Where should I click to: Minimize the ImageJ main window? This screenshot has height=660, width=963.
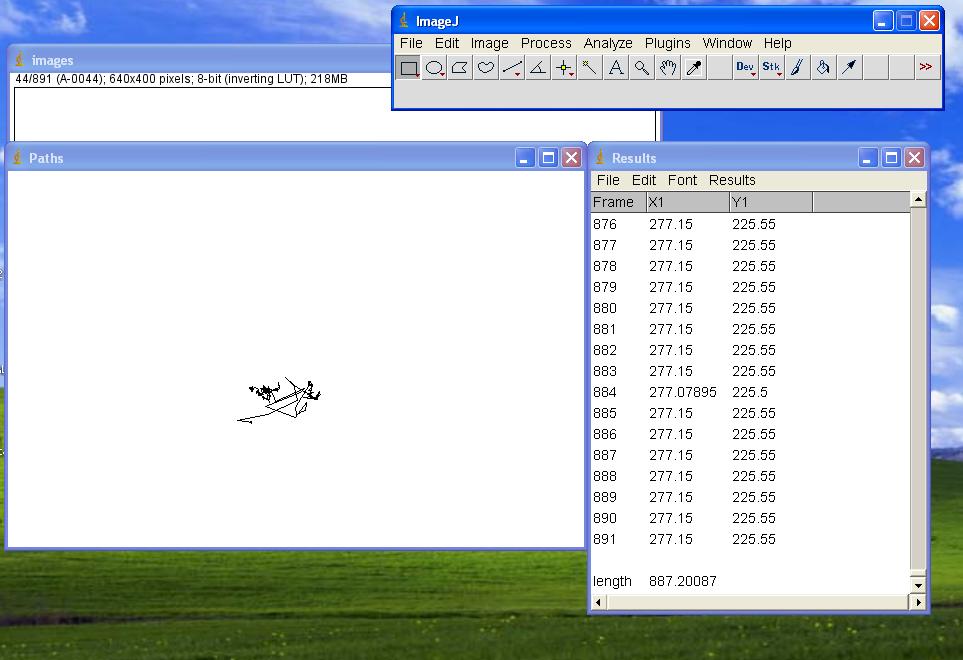coord(883,21)
